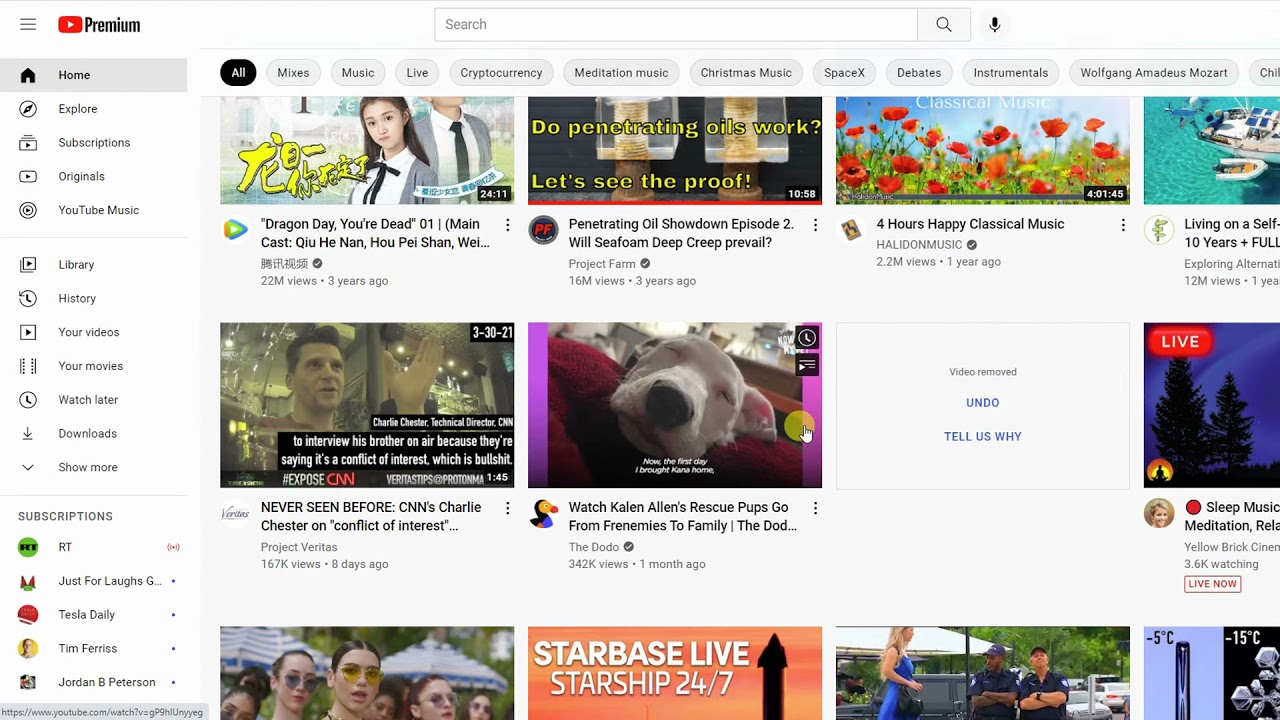
Task: Open Explore in the sidebar
Action: (x=78, y=109)
